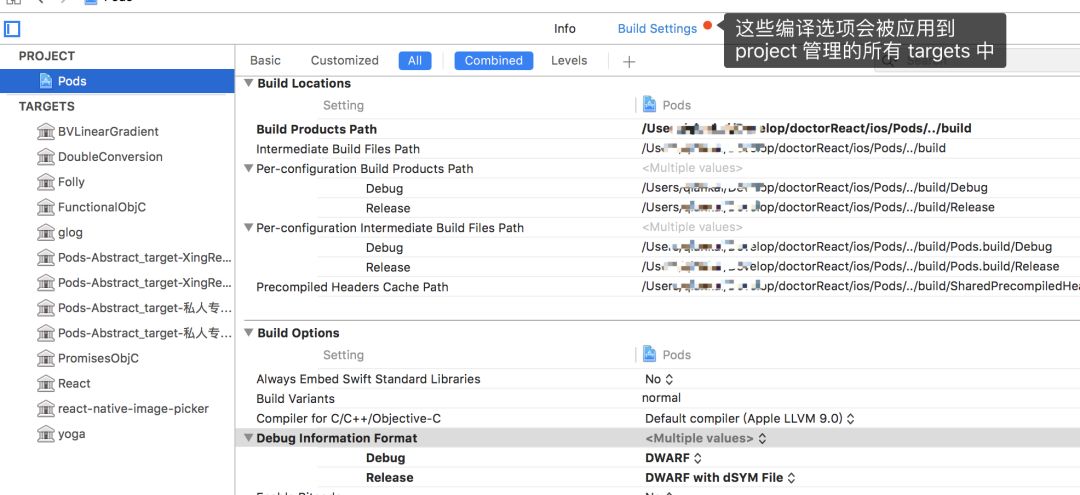The width and height of the screenshot is (1080, 495).
Task: Click the BVLinearGradient target library icon
Action: (x=45, y=131)
